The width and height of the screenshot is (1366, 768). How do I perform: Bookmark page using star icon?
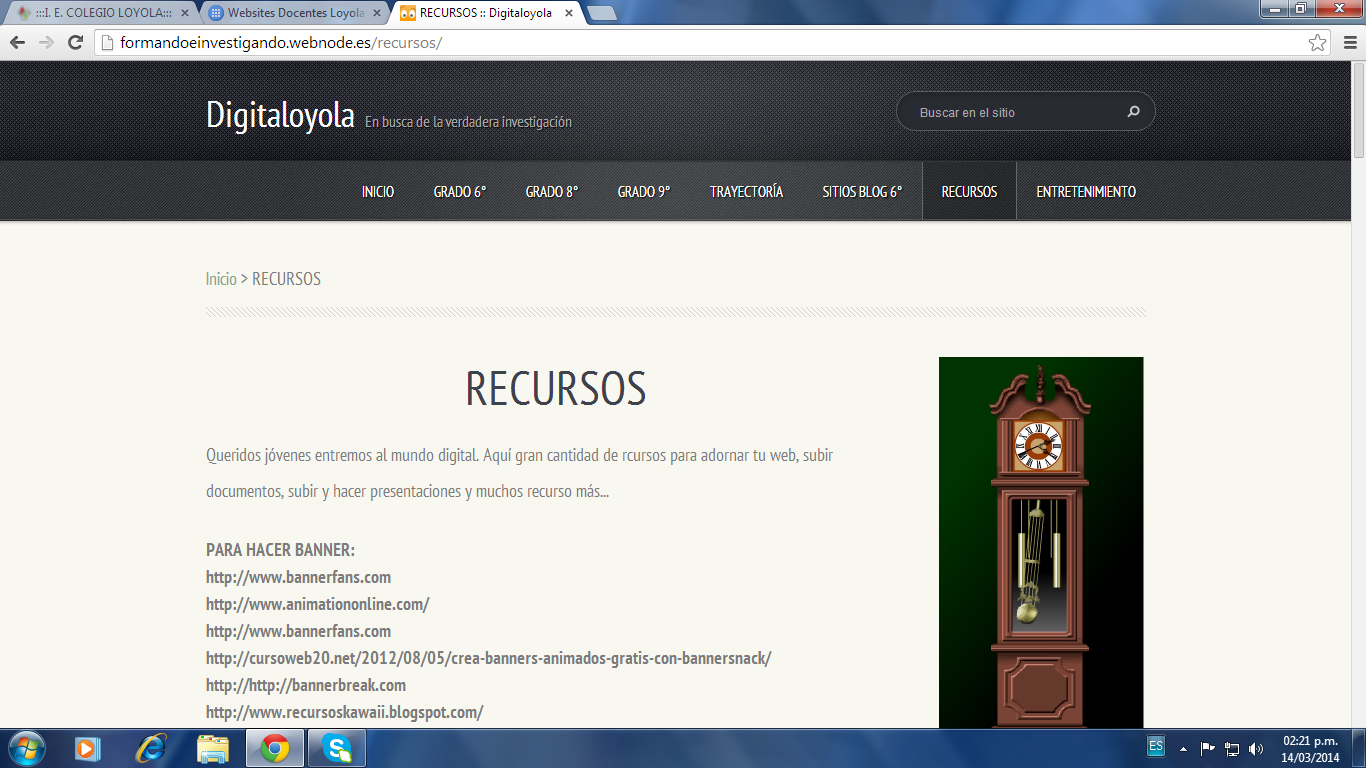click(1318, 42)
